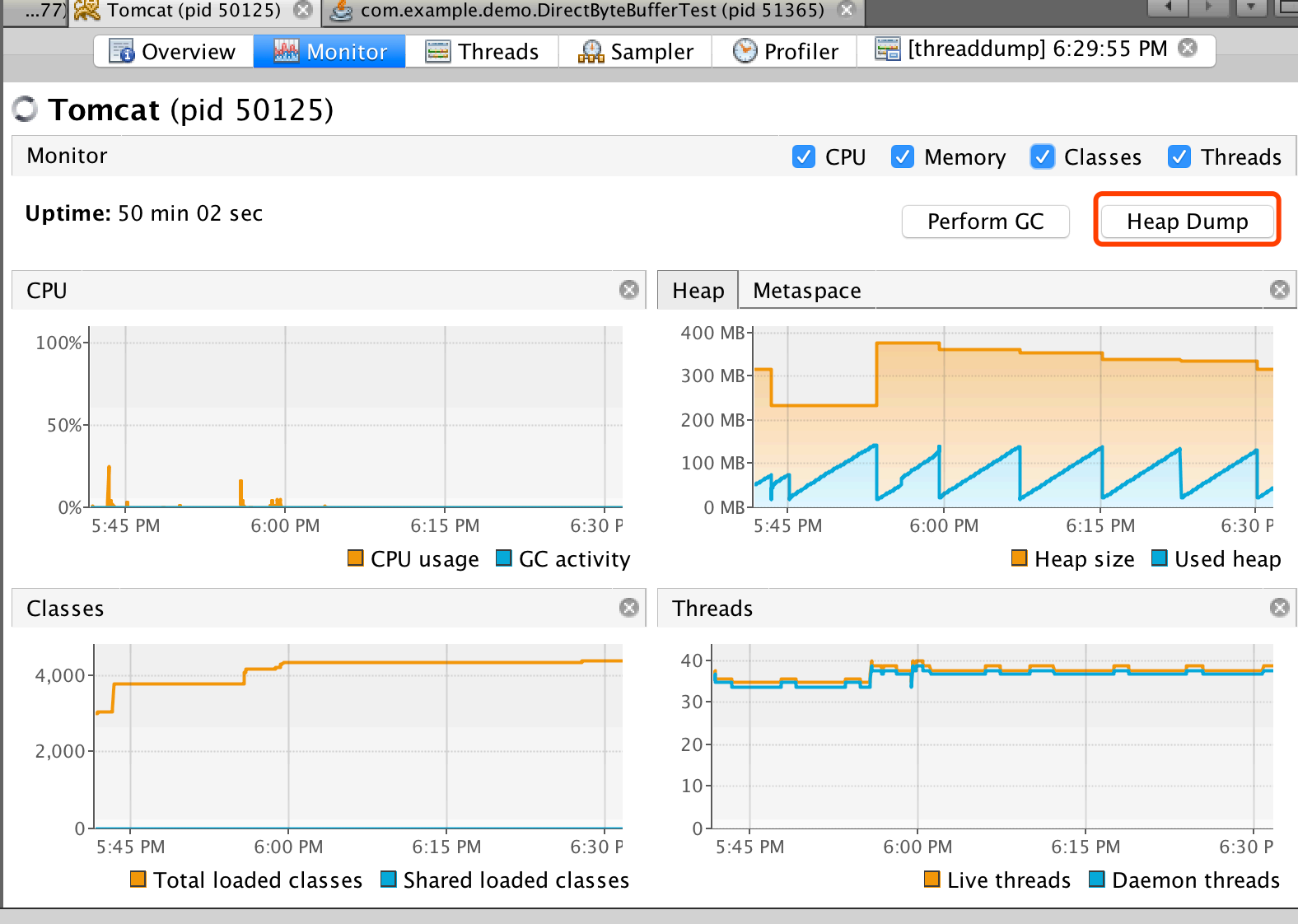Click the Tomcat (pid 50125) heading
The image size is (1298, 924).
[x=191, y=110]
